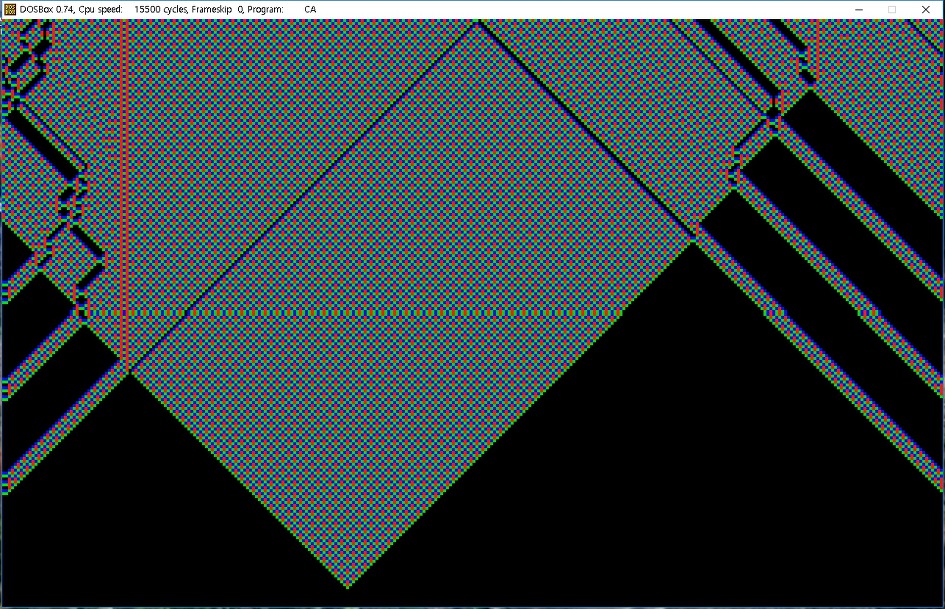This screenshot has width=945, height=609.
Task: Click the DOSBox icon in title bar
Action: [10, 10]
